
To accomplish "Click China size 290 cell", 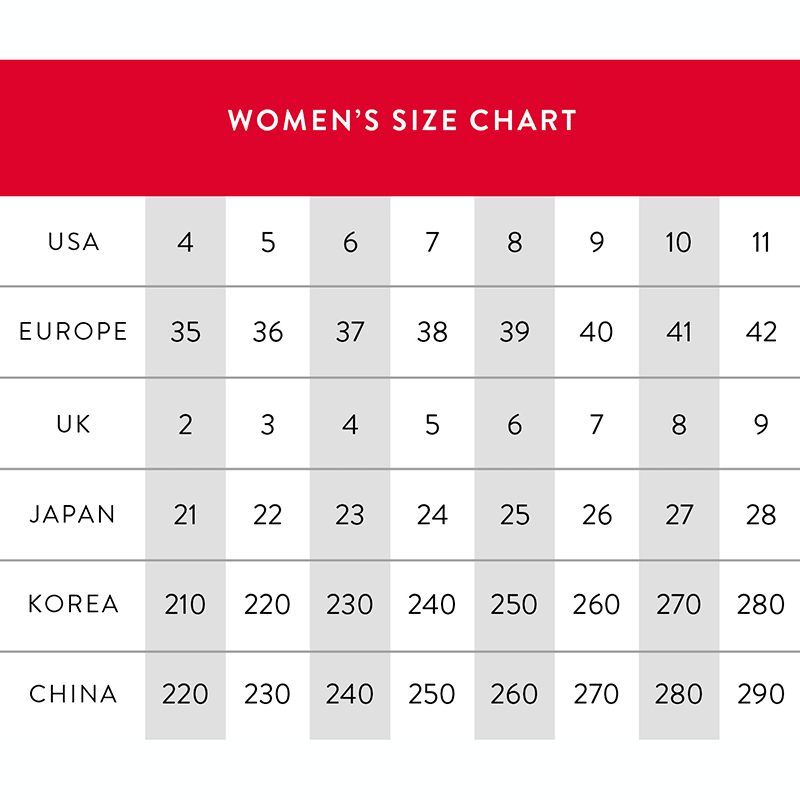I will [x=761, y=694].
